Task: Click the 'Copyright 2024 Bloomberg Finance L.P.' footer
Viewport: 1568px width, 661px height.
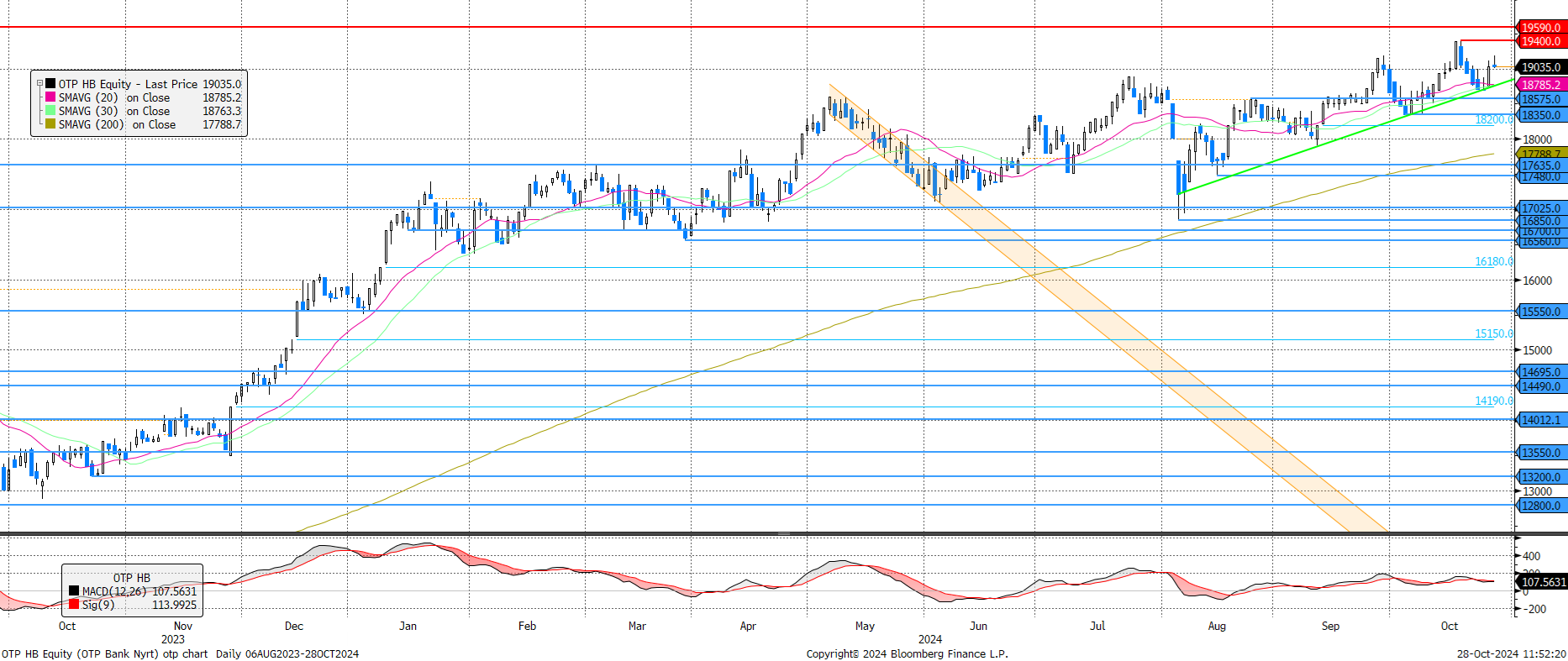Action: (908, 653)
